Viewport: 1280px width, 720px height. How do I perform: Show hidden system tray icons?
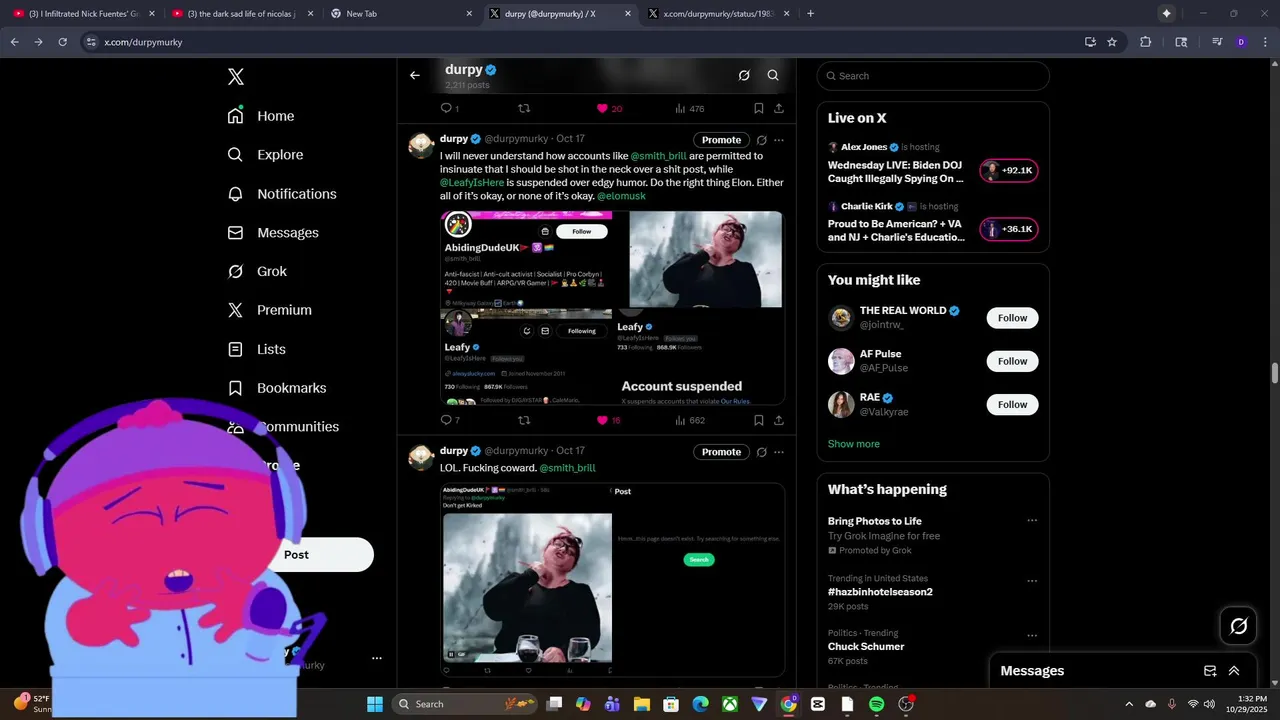click(1129, 704)
